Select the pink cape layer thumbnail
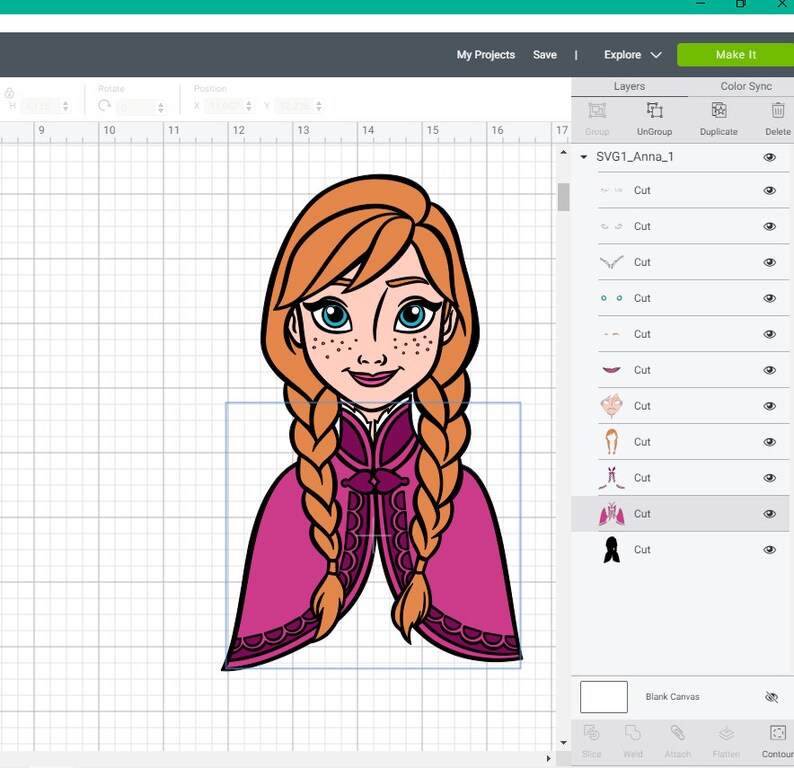 (611, 514)
